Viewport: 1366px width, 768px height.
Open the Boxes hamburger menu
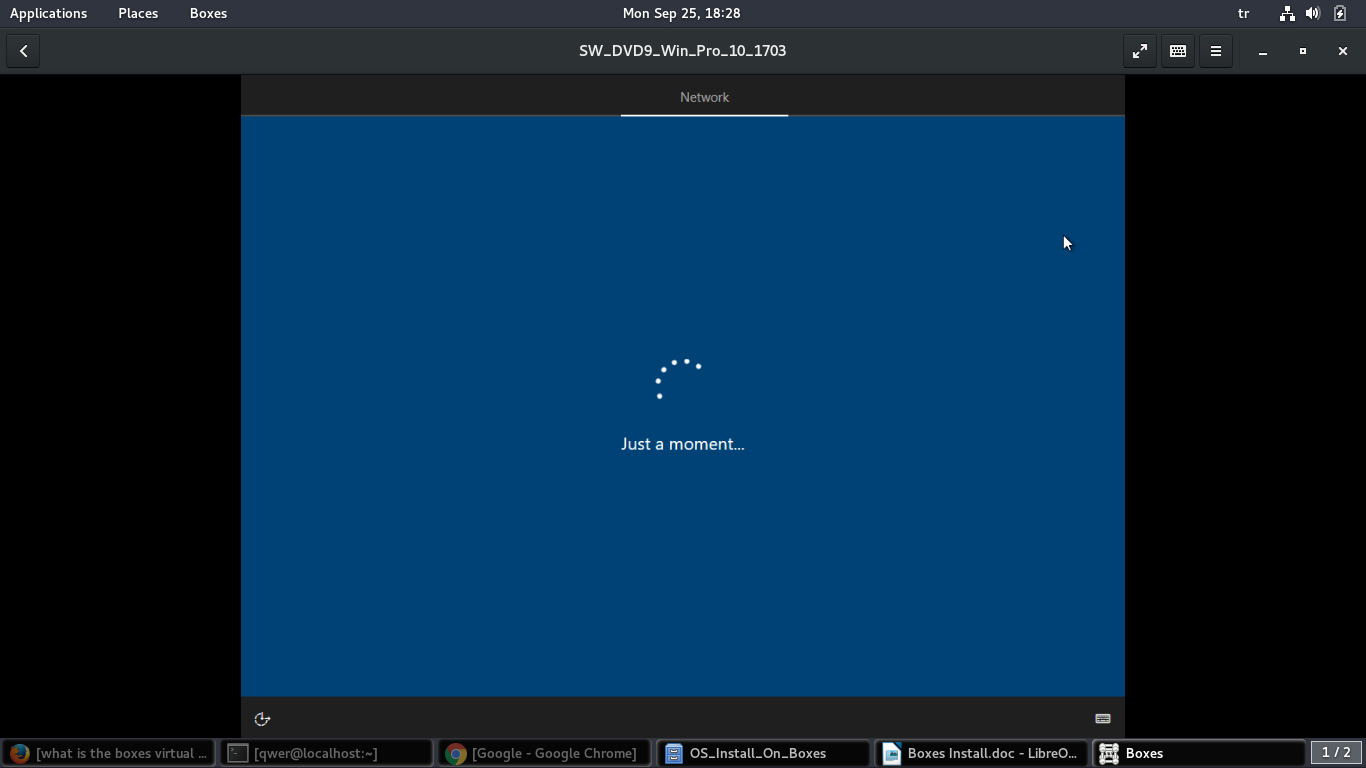click(x=1216, y=51)
